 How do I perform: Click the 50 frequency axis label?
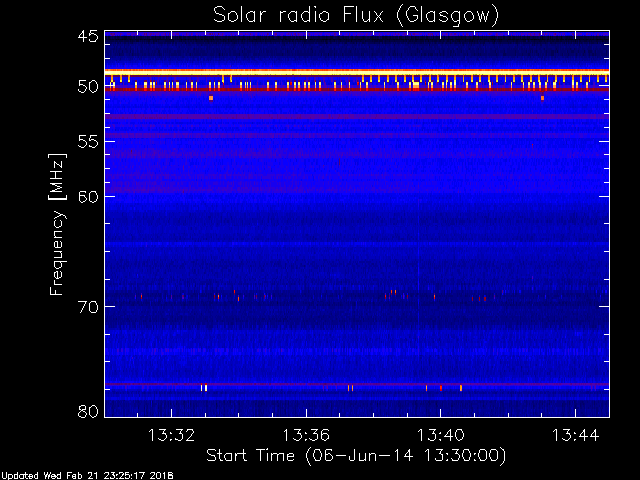[88, 87]
